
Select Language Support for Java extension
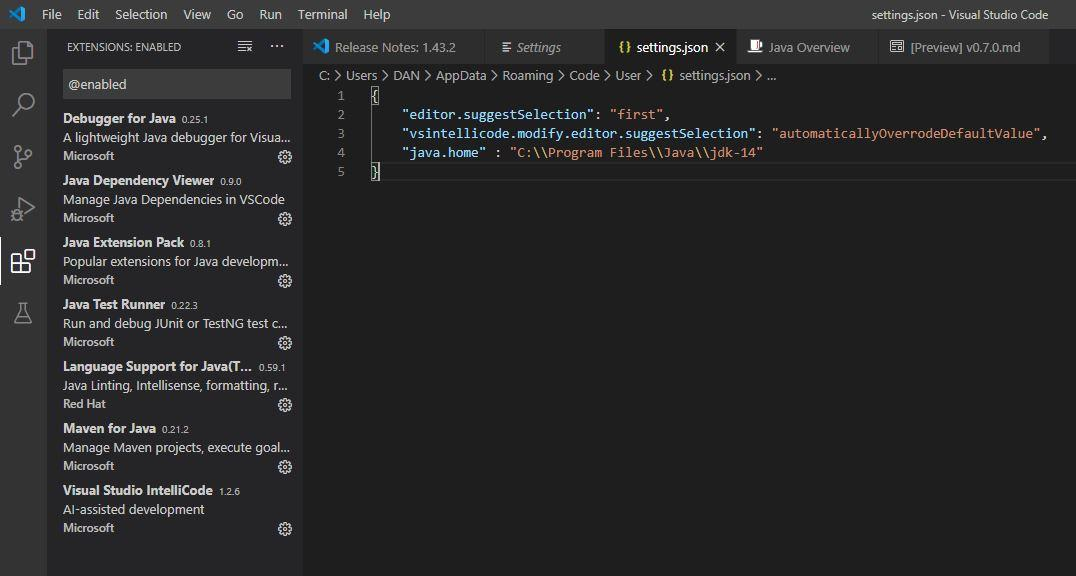(176, 384)
